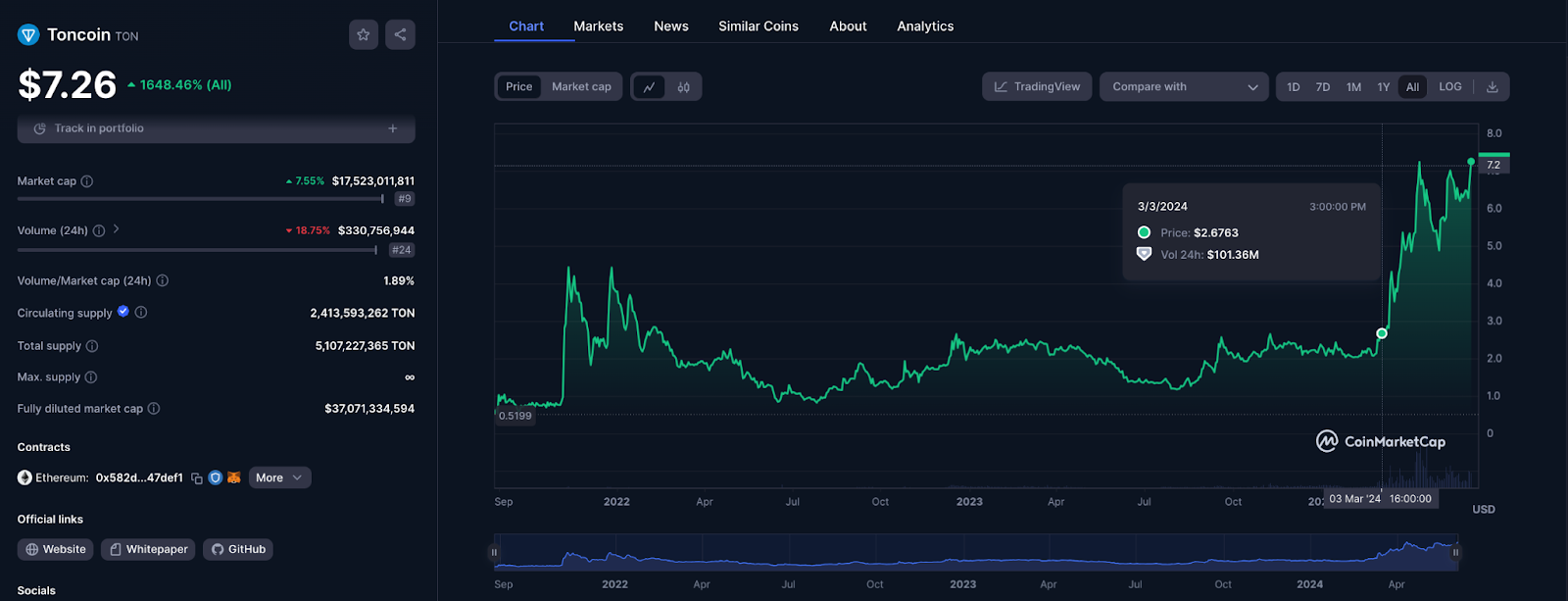
Task: Click the mini chart range navigator
Action: click(975, 551)
